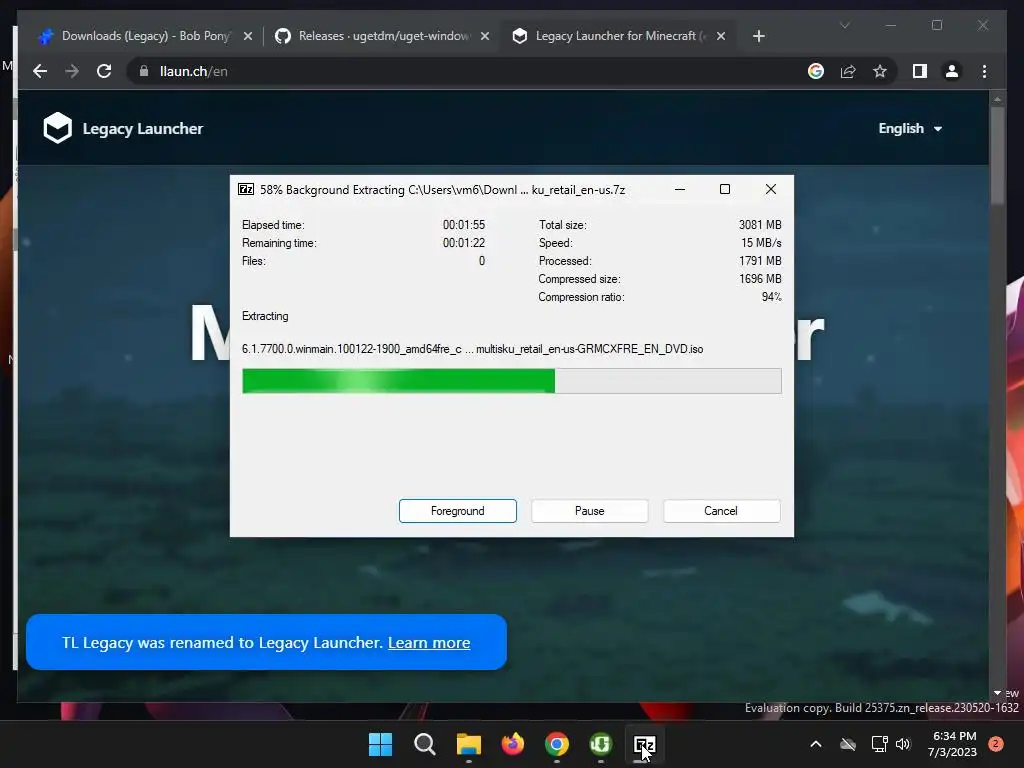1024x768 pixels.
Task: Maximize the 7-Zip extracting dialog
Action: [x=725, y=189]
